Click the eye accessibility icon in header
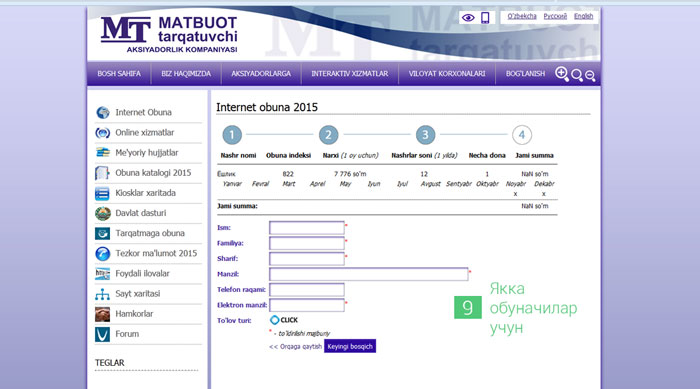 coord(468,18)
